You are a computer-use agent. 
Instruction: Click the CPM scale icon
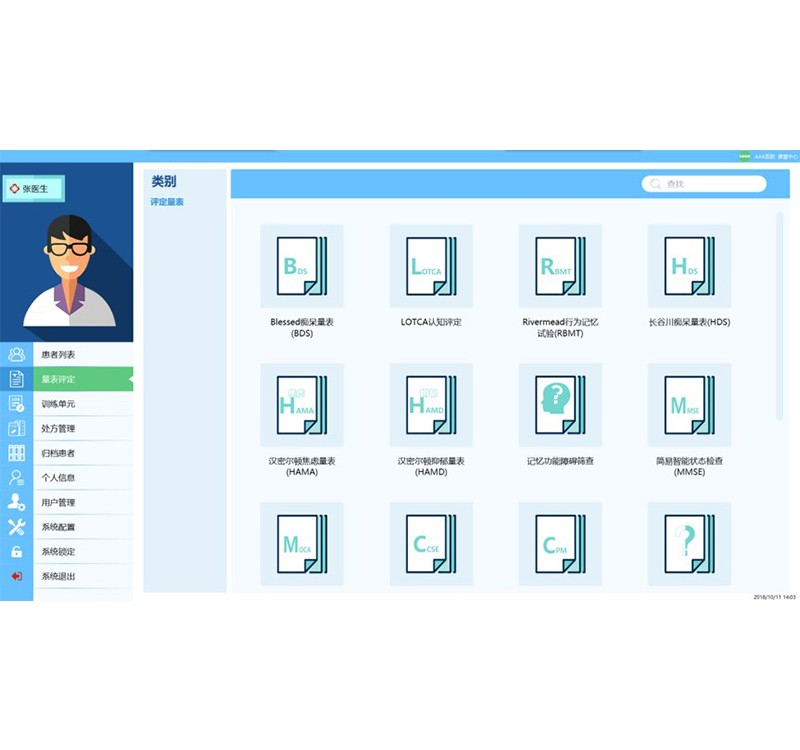tap(560, 543)
